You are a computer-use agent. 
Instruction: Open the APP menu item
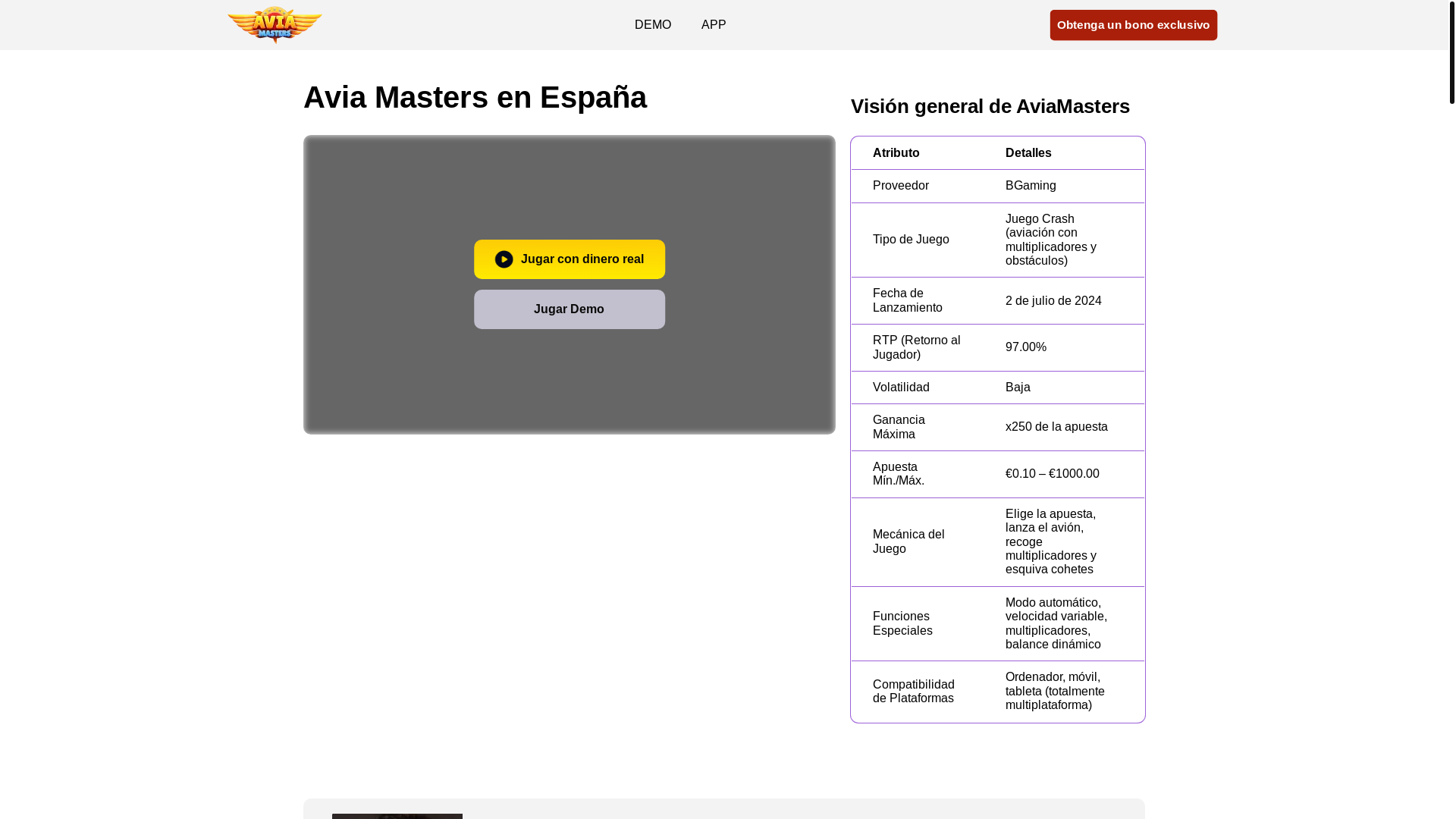click(714, 25)
